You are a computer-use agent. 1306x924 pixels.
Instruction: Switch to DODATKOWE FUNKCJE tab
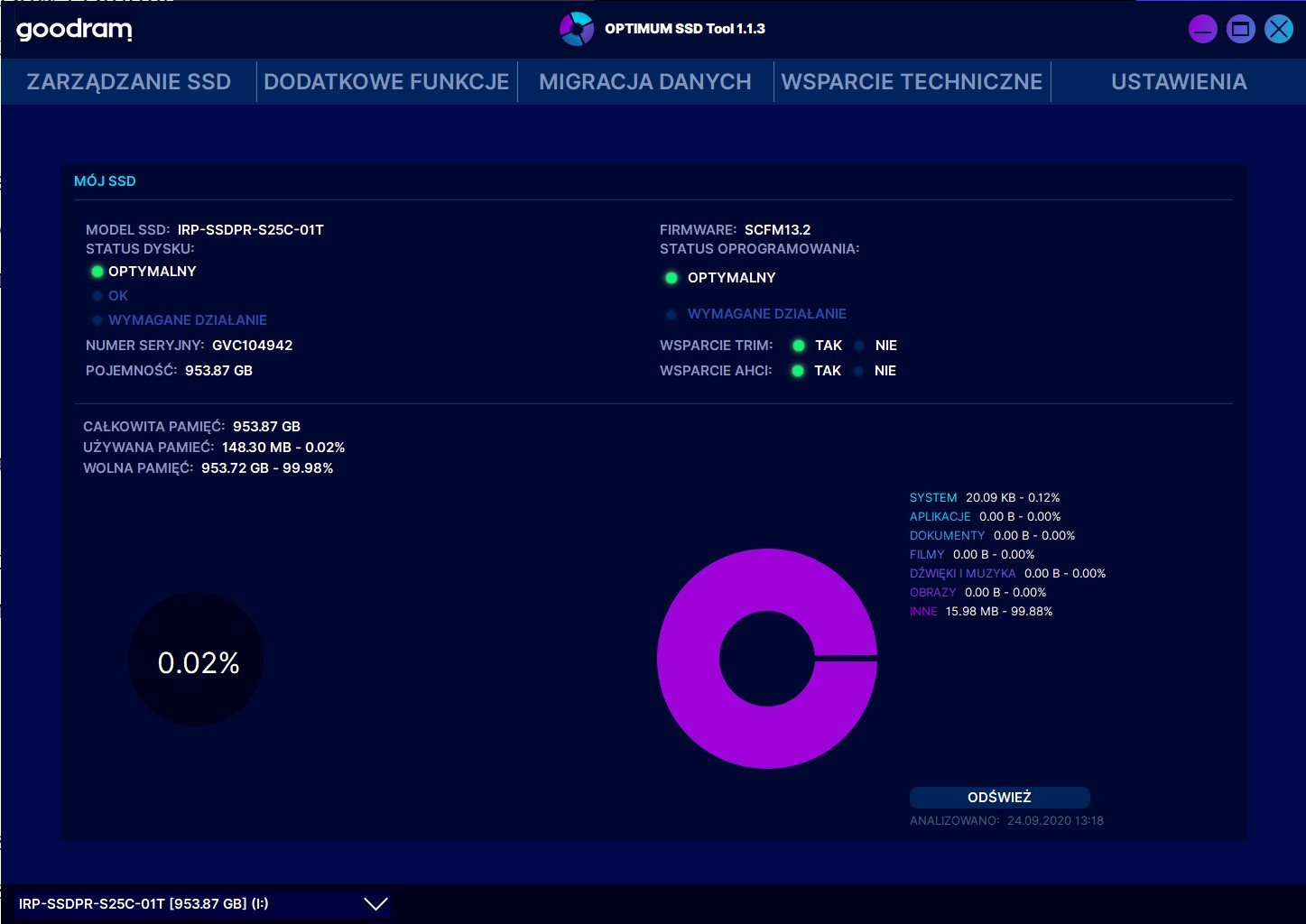386,82
